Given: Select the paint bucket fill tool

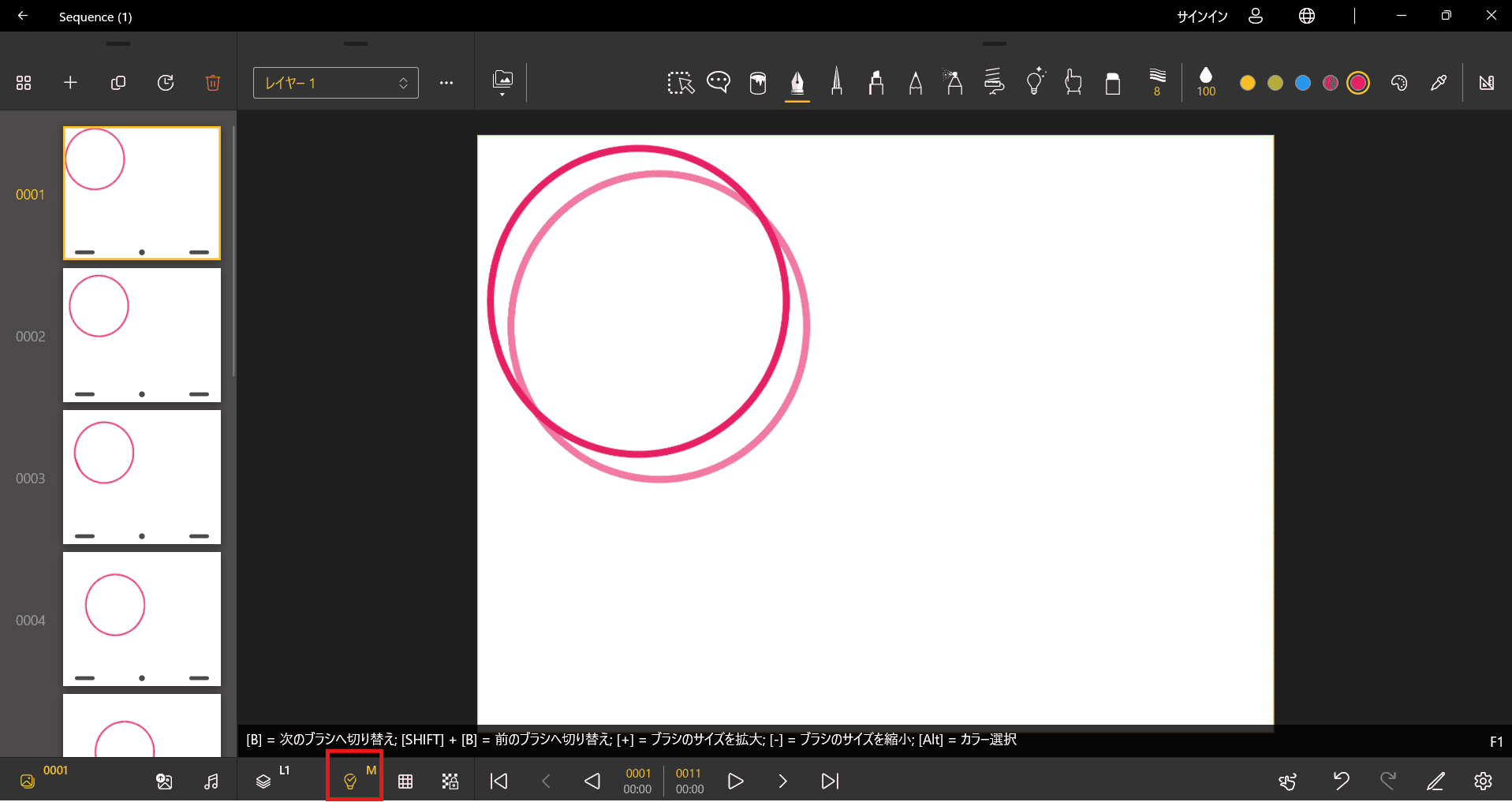Looking at the screenshot, I should coord(757,82).
